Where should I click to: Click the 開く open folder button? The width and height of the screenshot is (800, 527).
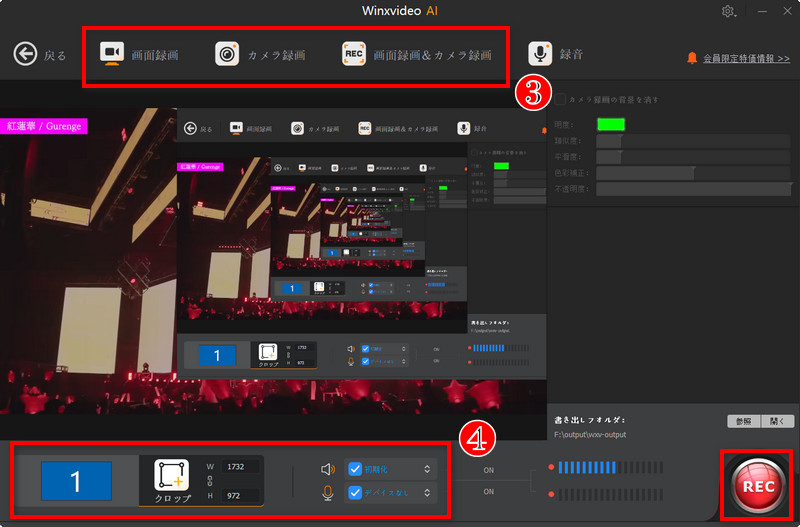pos(778,421)
